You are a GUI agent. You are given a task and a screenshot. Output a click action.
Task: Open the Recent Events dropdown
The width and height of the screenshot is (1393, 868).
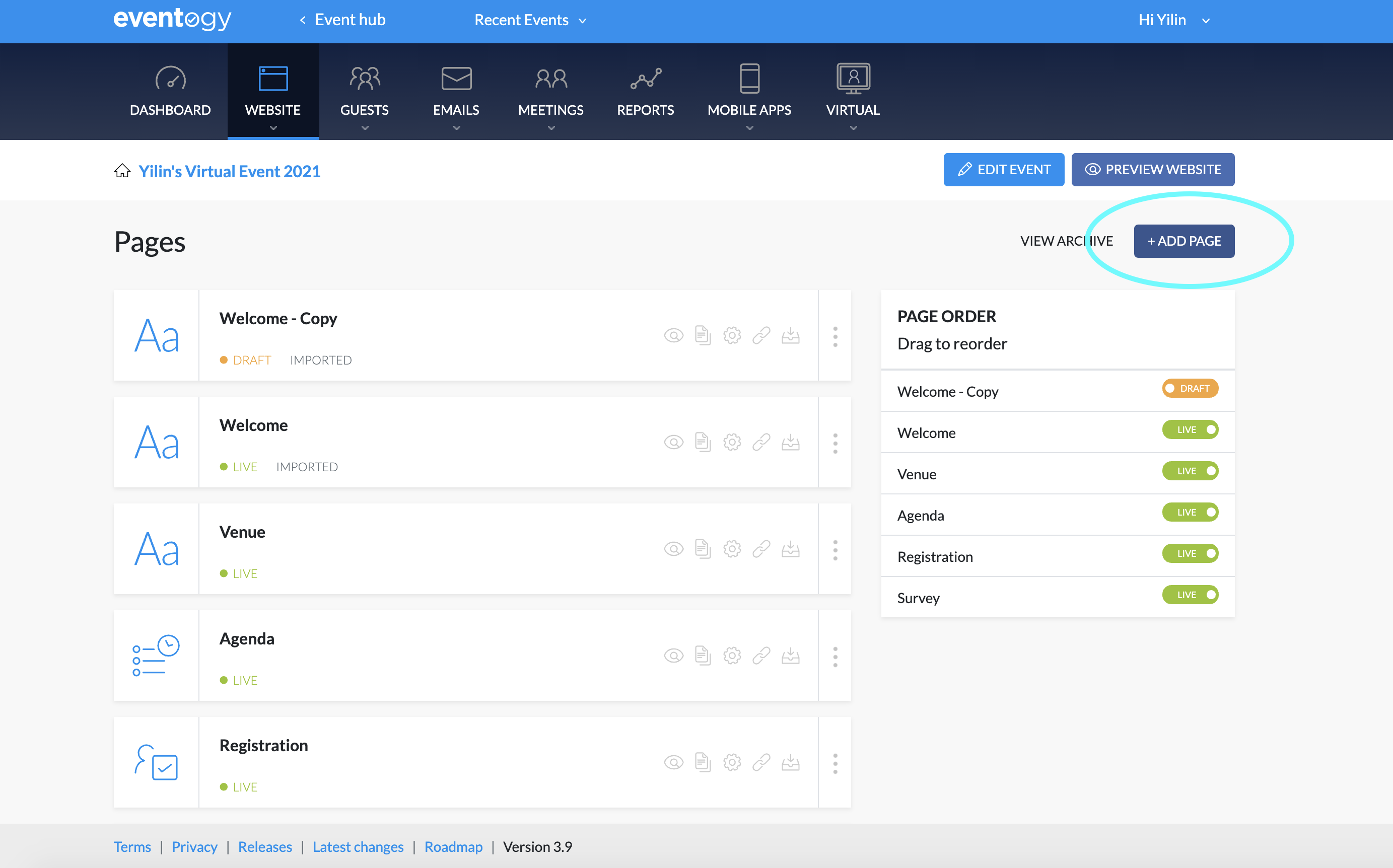coord(529,20)
